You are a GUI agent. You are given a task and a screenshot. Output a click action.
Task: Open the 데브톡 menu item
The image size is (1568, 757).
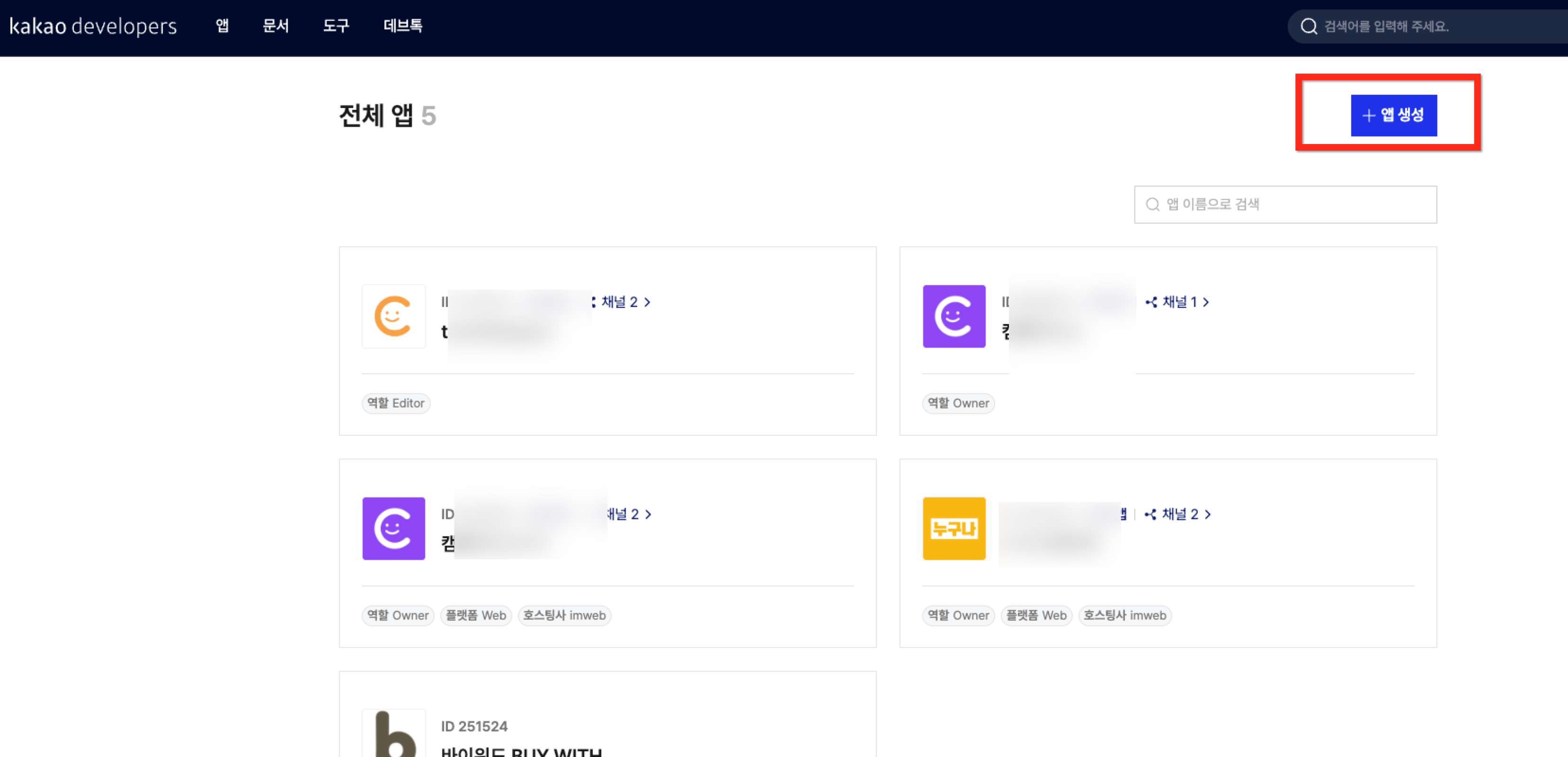tap(402, 26)
